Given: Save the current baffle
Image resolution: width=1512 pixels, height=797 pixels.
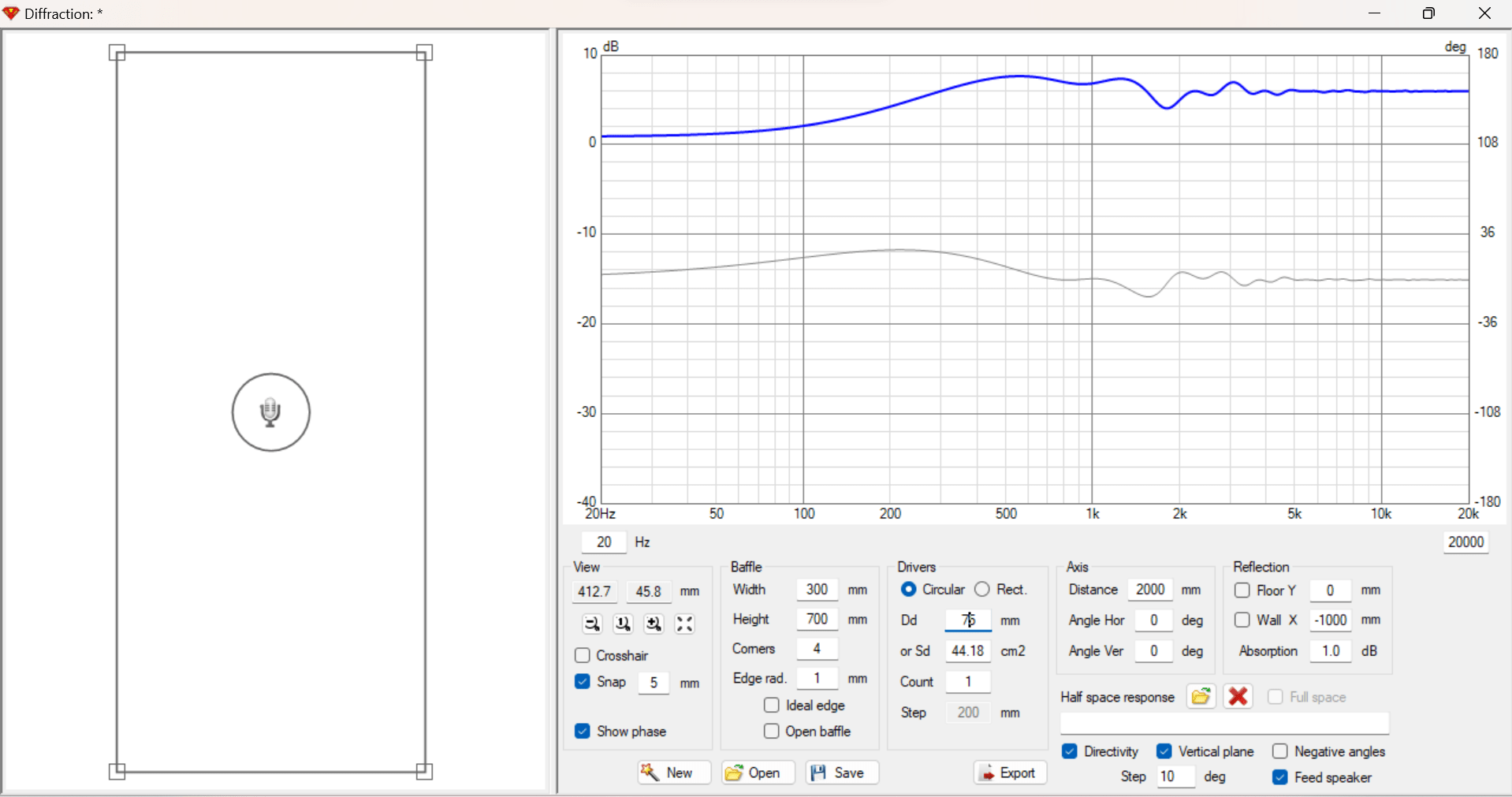Looking at the screenshot, I should [x=842, y=773].
